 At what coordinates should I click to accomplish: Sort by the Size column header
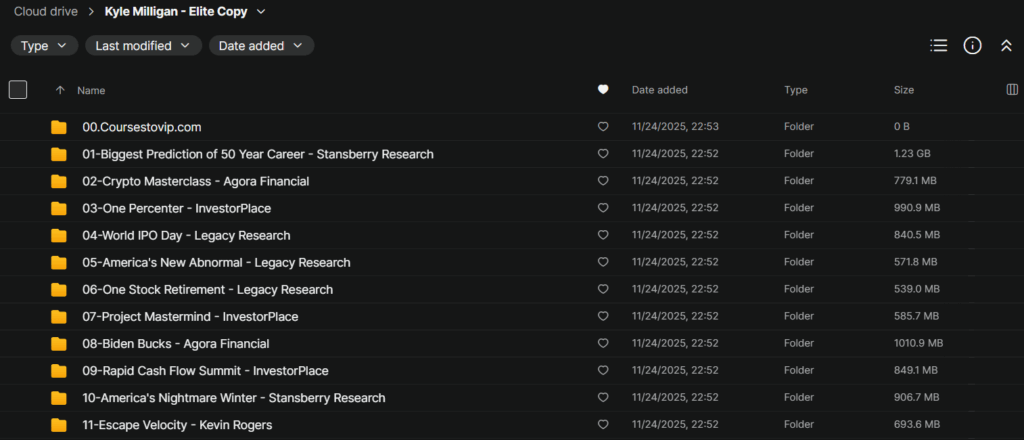903,90
